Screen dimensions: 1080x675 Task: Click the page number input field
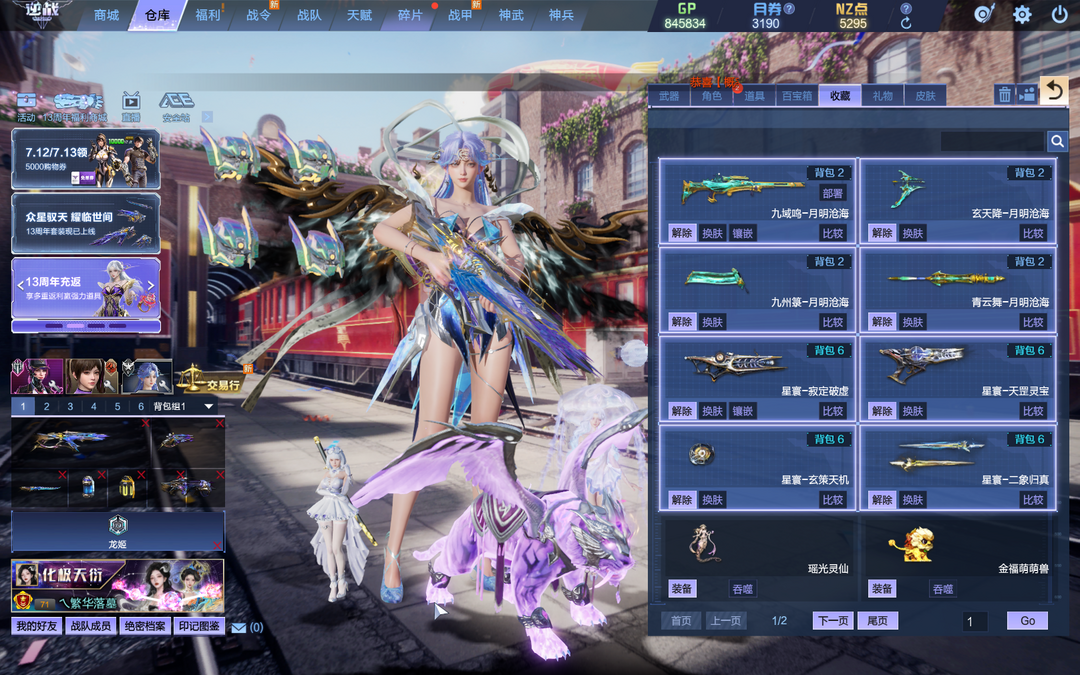pos(976,621)
